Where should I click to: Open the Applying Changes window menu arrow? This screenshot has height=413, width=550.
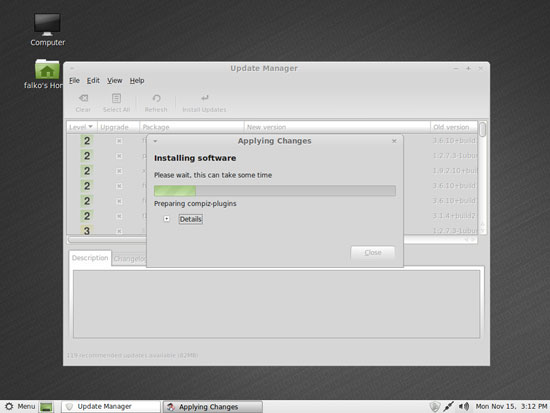tap(155, 141)
